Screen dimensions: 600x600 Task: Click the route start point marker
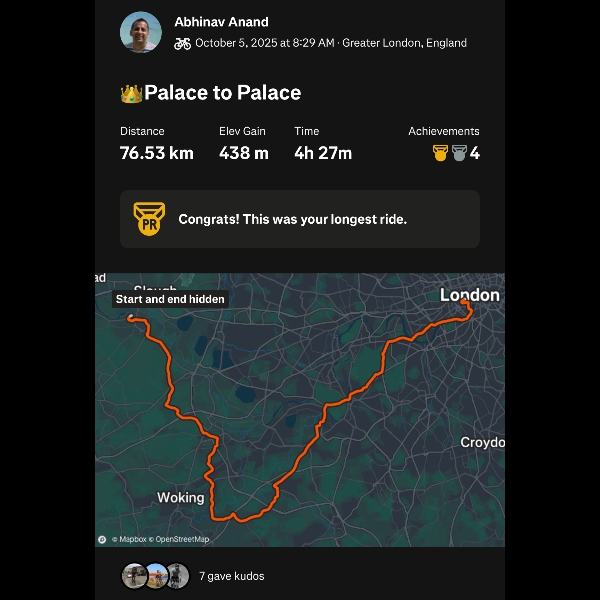click(x=130, y=318)
